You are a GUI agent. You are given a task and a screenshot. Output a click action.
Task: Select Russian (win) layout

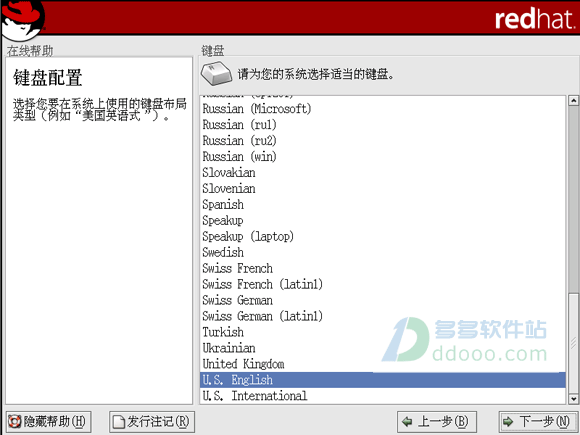coord(382,156)
